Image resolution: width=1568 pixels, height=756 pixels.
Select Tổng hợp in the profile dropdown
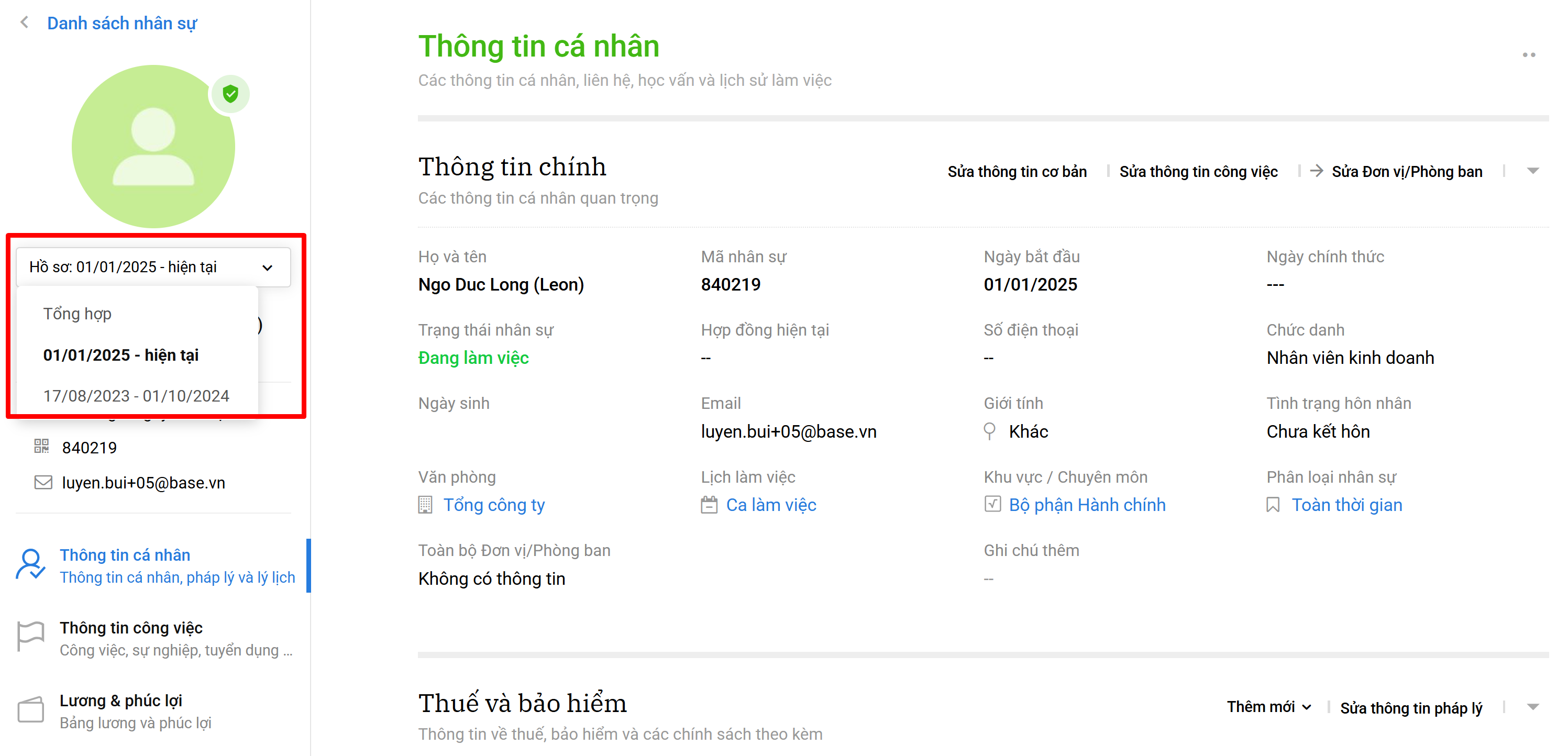(x=78, y=314)
